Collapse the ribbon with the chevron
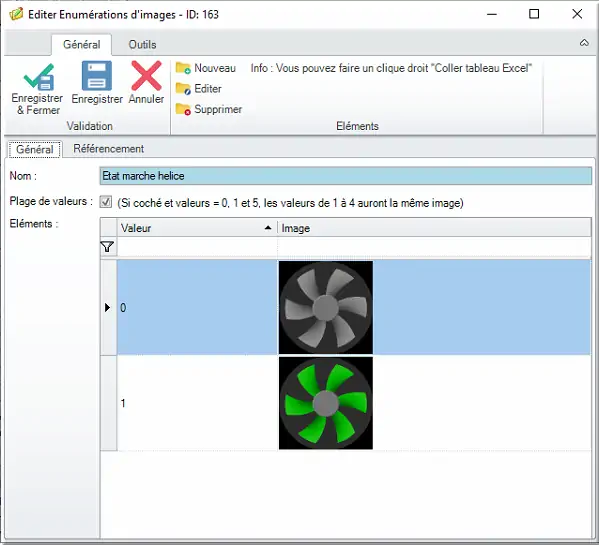This screenshot has height=545, width=599. pyautogui.click(x=584, y=43)
